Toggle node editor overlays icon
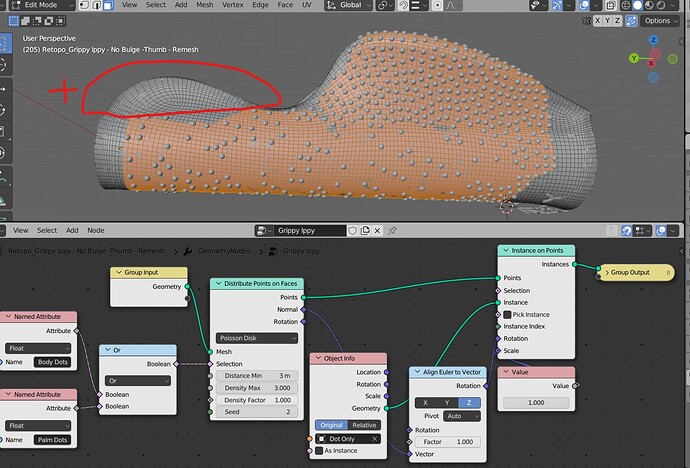The image size is (690, 468). pyautogui.click(x=661, y=230)
